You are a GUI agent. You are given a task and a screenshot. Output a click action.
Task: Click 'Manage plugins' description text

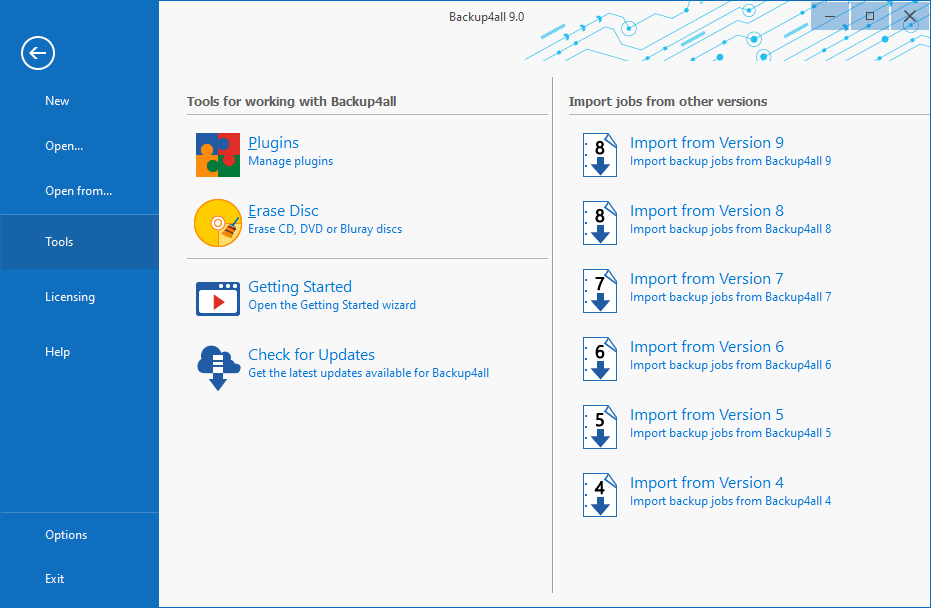(x=290, y=162)
